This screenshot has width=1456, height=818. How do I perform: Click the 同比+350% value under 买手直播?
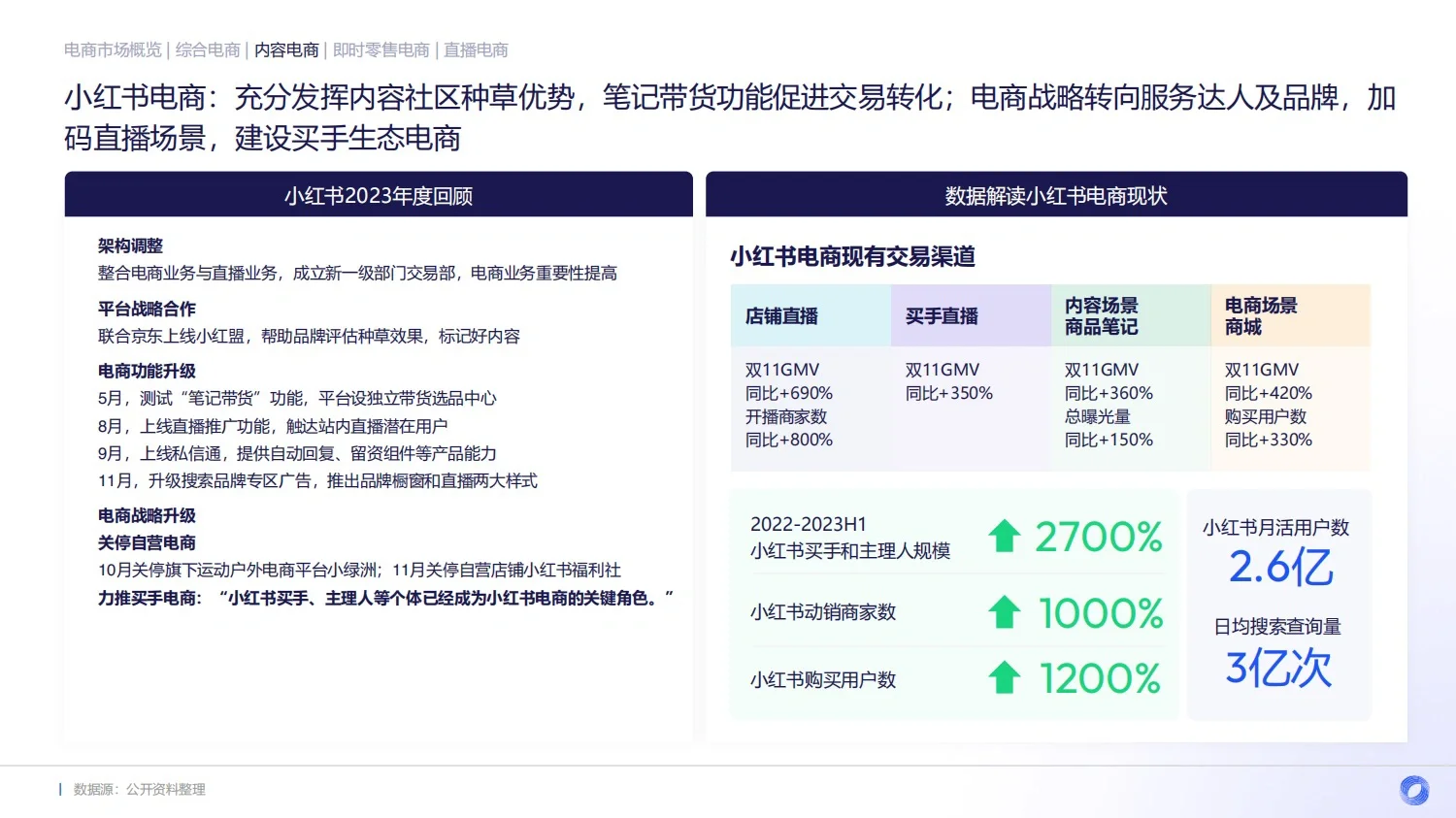[x=949, y=394]
